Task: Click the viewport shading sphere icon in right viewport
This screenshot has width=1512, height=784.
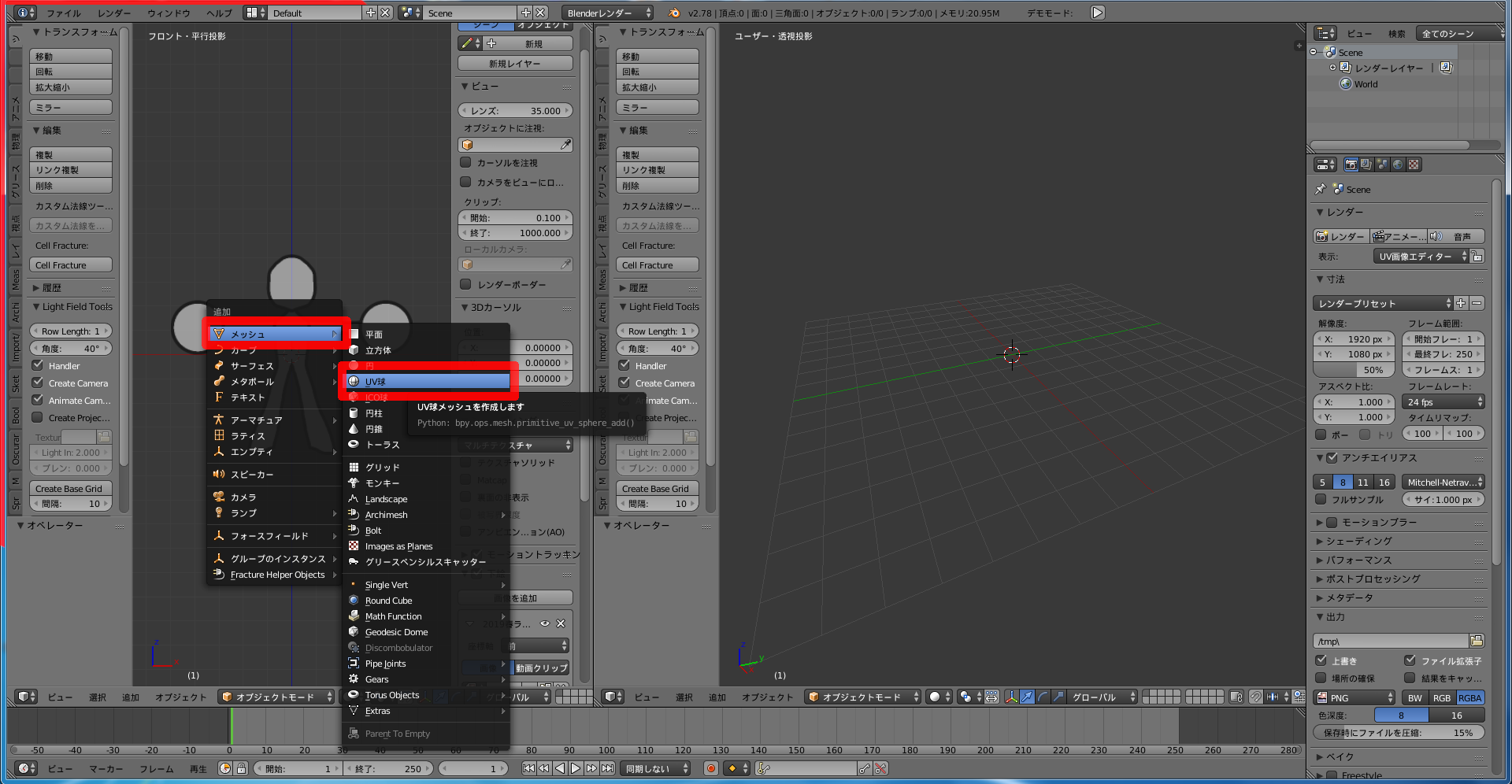Action: [939, 697]
